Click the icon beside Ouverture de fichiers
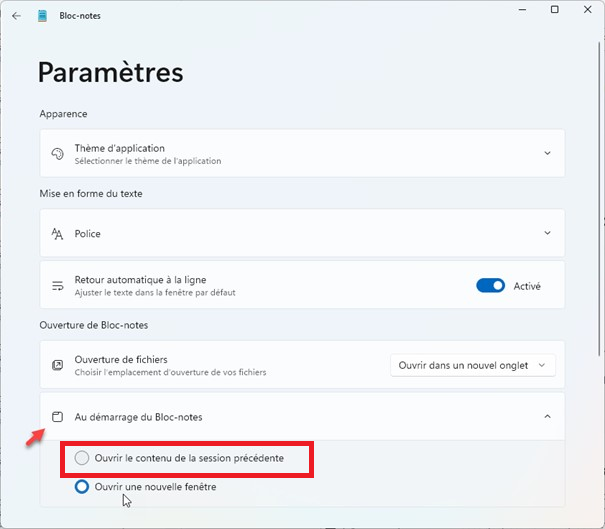The height and width of the screenshot is (529, 605). 57,365
